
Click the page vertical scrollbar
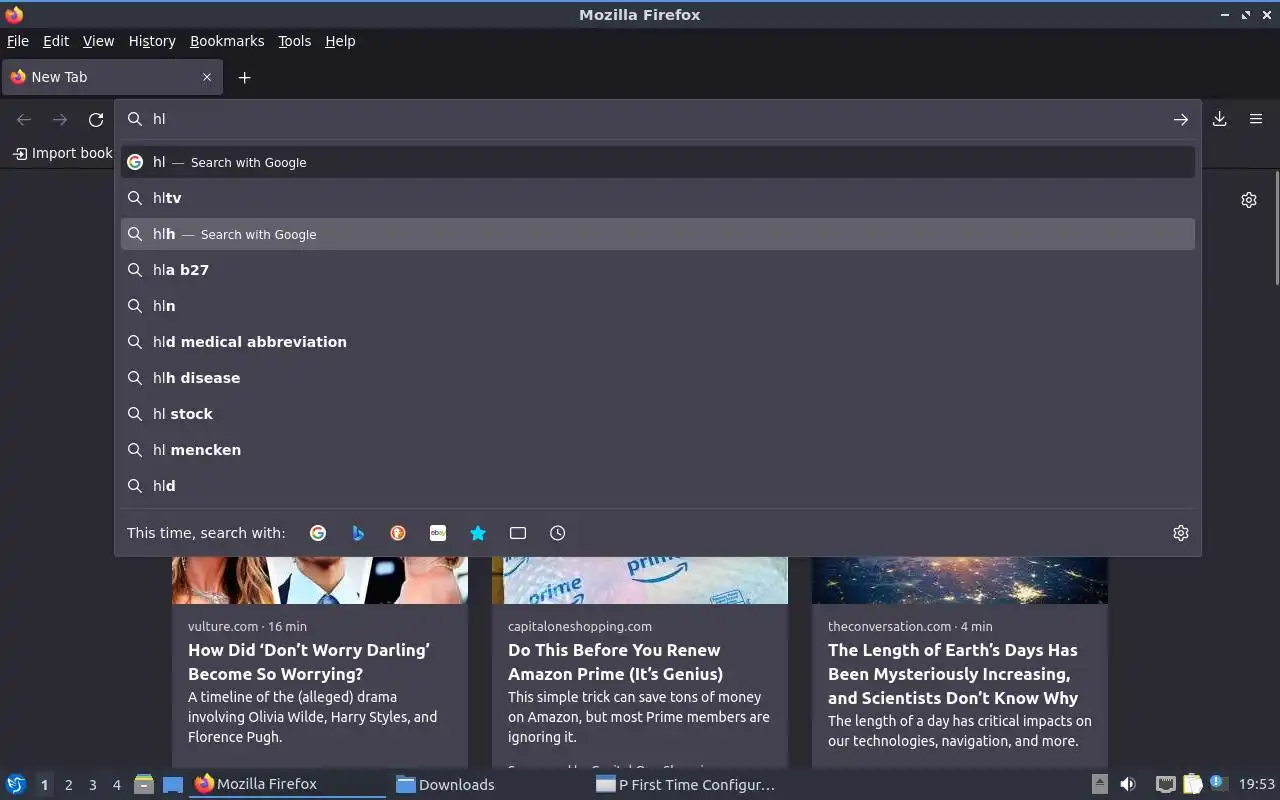pyautogui.click(x=1276, y=228)
